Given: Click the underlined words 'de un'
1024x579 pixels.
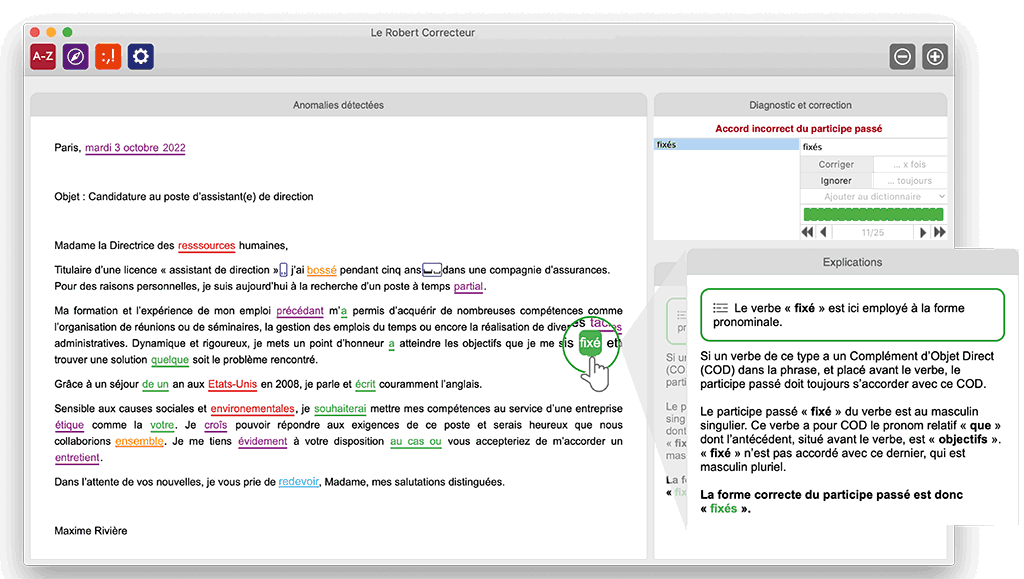Looking at the screenshot, I should [x=155, y=384].
